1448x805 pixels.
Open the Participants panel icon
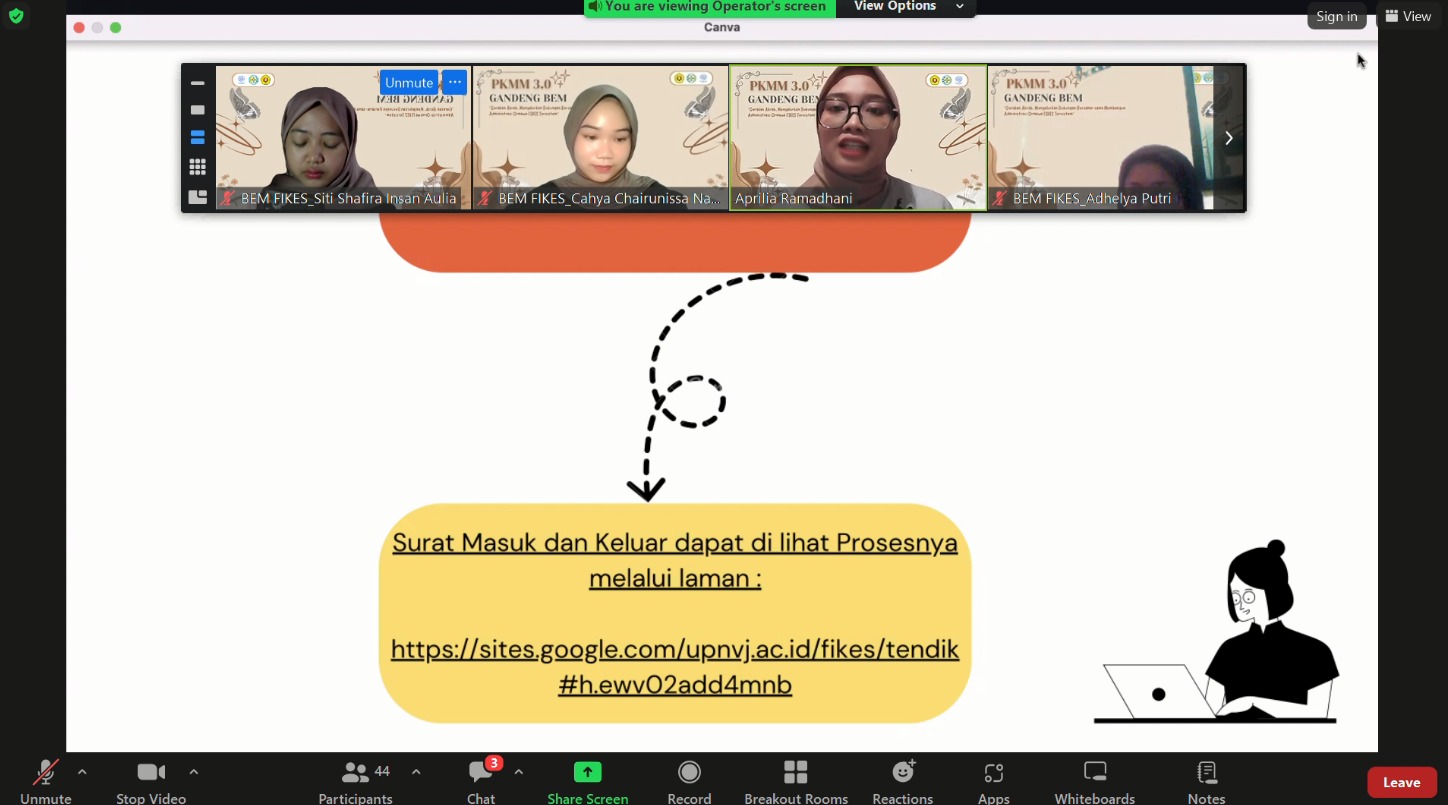pyautogui.click(x=355, y=773)
